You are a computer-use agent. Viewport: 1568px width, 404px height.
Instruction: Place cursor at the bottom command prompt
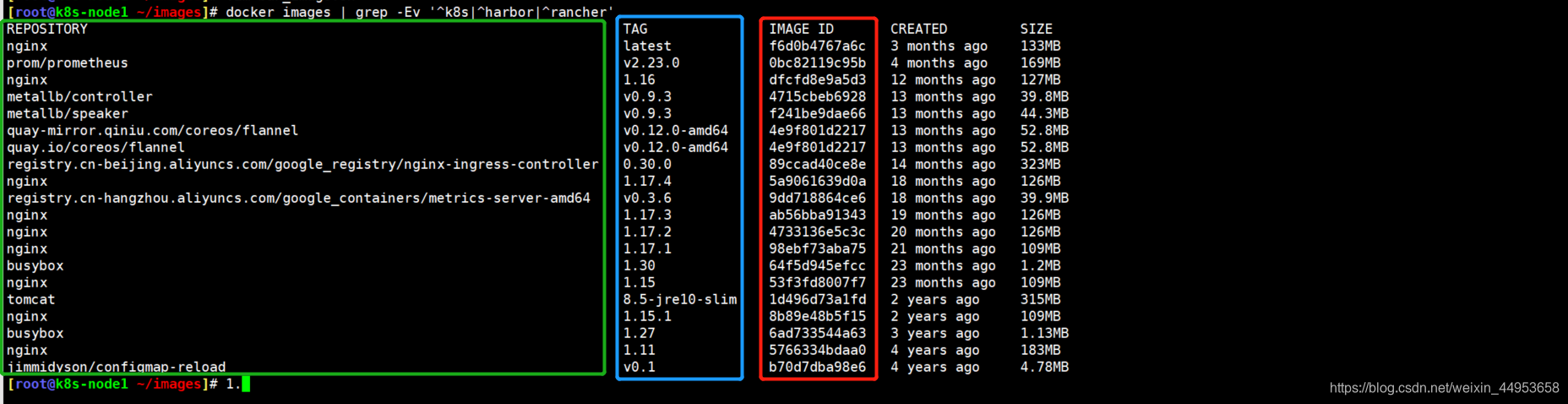(x=246, y=385)
